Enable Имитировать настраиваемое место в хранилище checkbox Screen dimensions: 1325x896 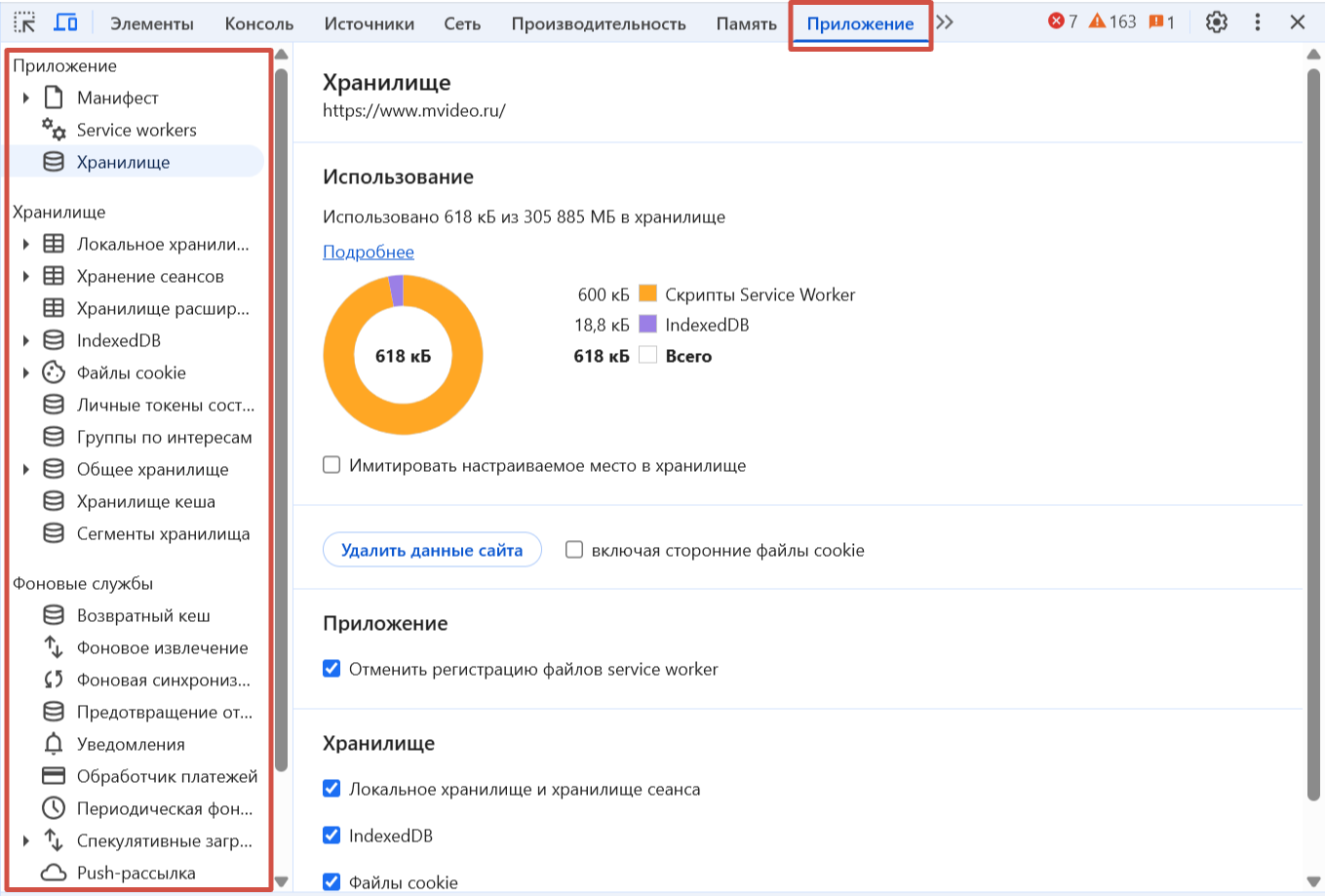coord(331,465)
